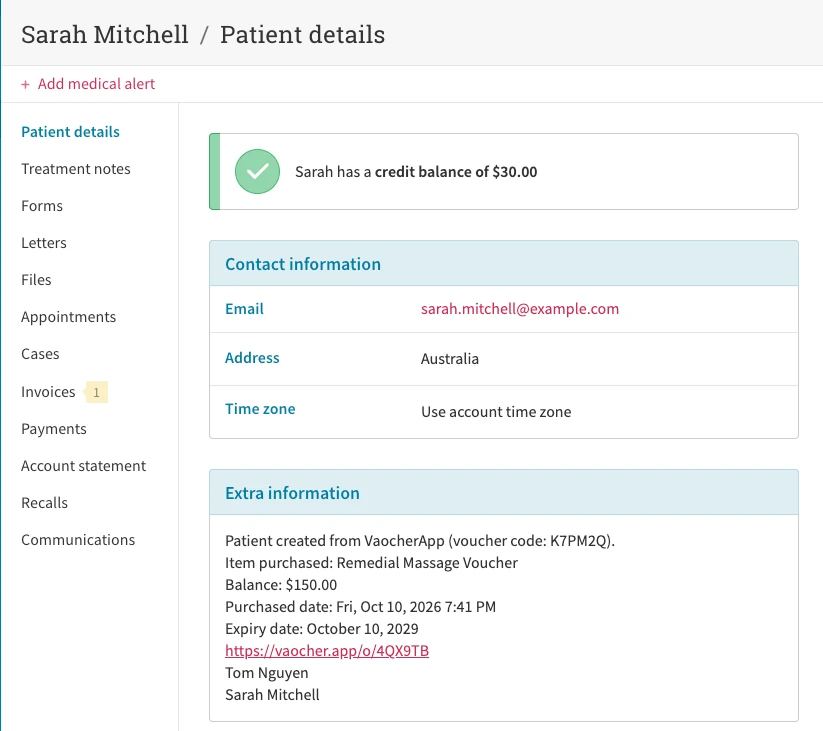
Task: Open Communications in the sidebar
Action: click(78, 540)
